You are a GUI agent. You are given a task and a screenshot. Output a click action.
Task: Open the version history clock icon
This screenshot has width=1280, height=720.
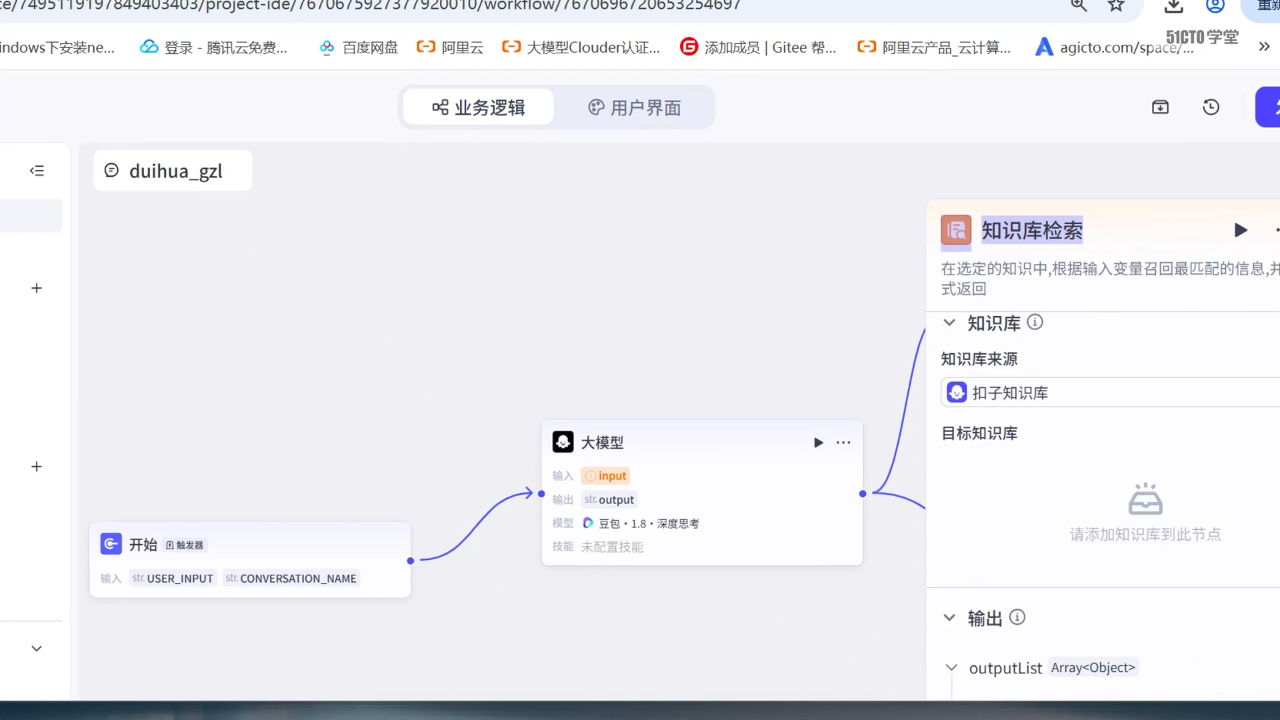coord(1211,107)
